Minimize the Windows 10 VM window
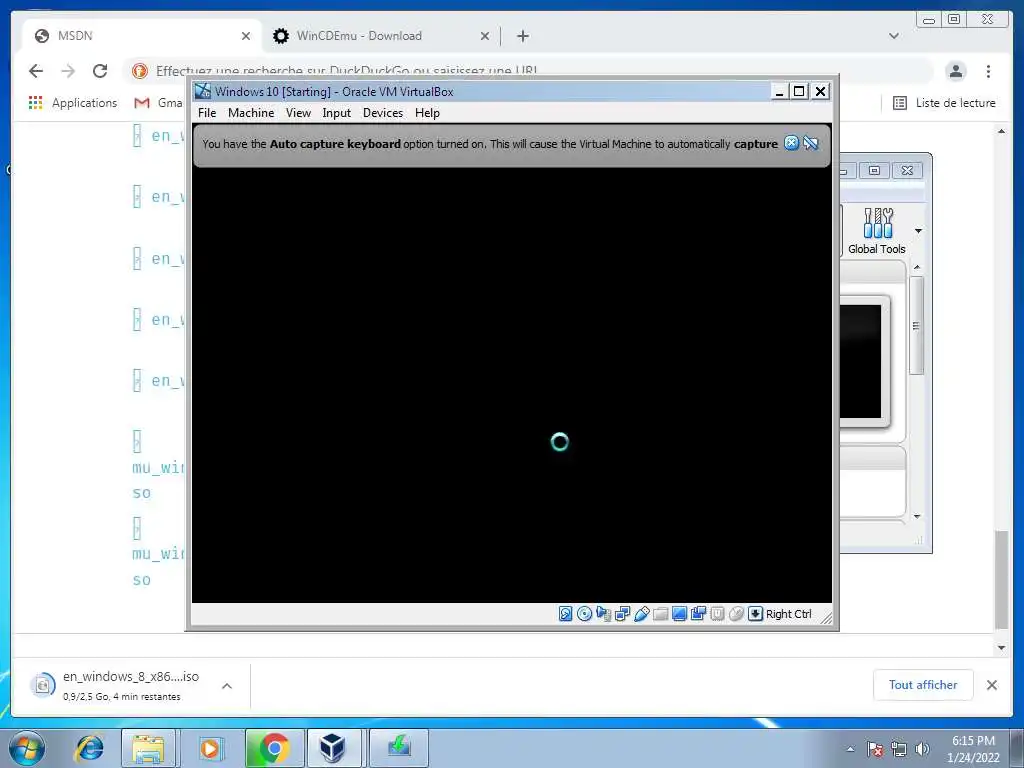The height and width of the screenshot is (768, 1024). tap(778, 91)
